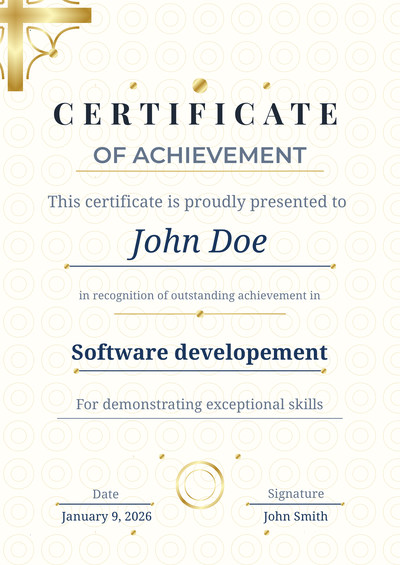Screen dimensions: 400x565
Task: Click 'For demonstrating exceptional skills' line
Action: [x=200, y=404]
